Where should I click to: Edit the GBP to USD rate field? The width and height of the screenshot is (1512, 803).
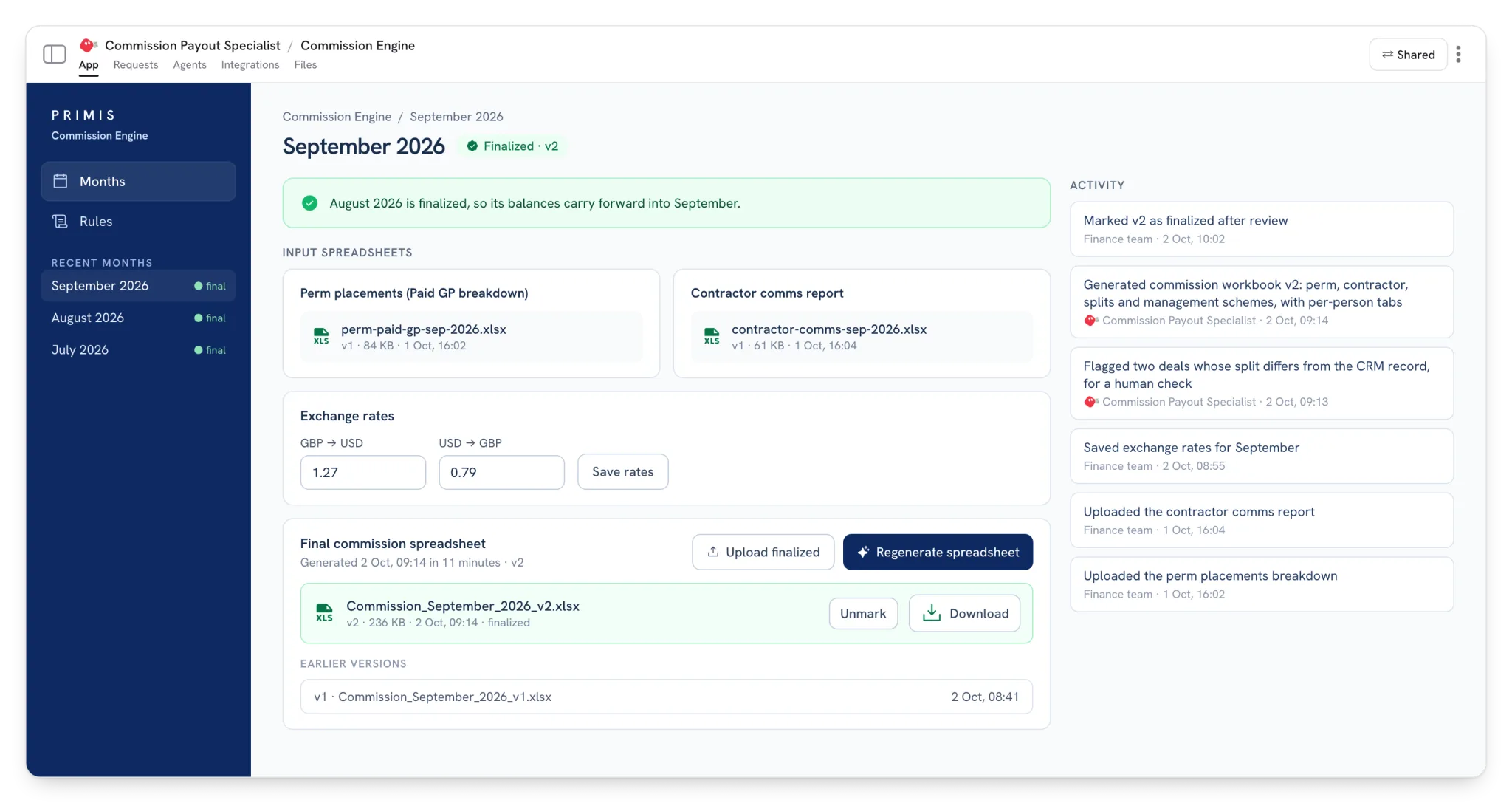(363, 472)
